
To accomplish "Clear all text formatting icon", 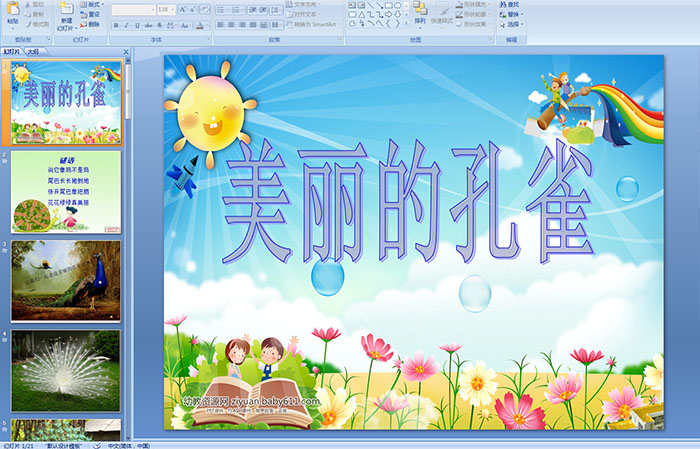I will coord(205,9).
